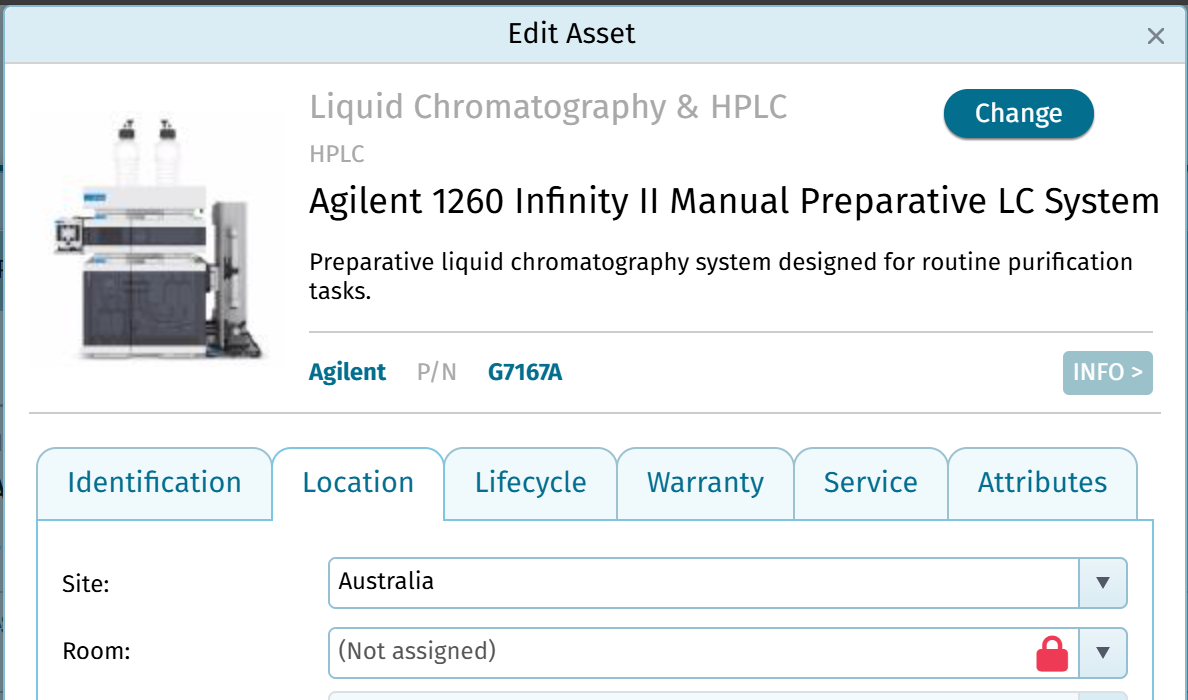
Task: Click the P/N label
Action: point(436,372)
